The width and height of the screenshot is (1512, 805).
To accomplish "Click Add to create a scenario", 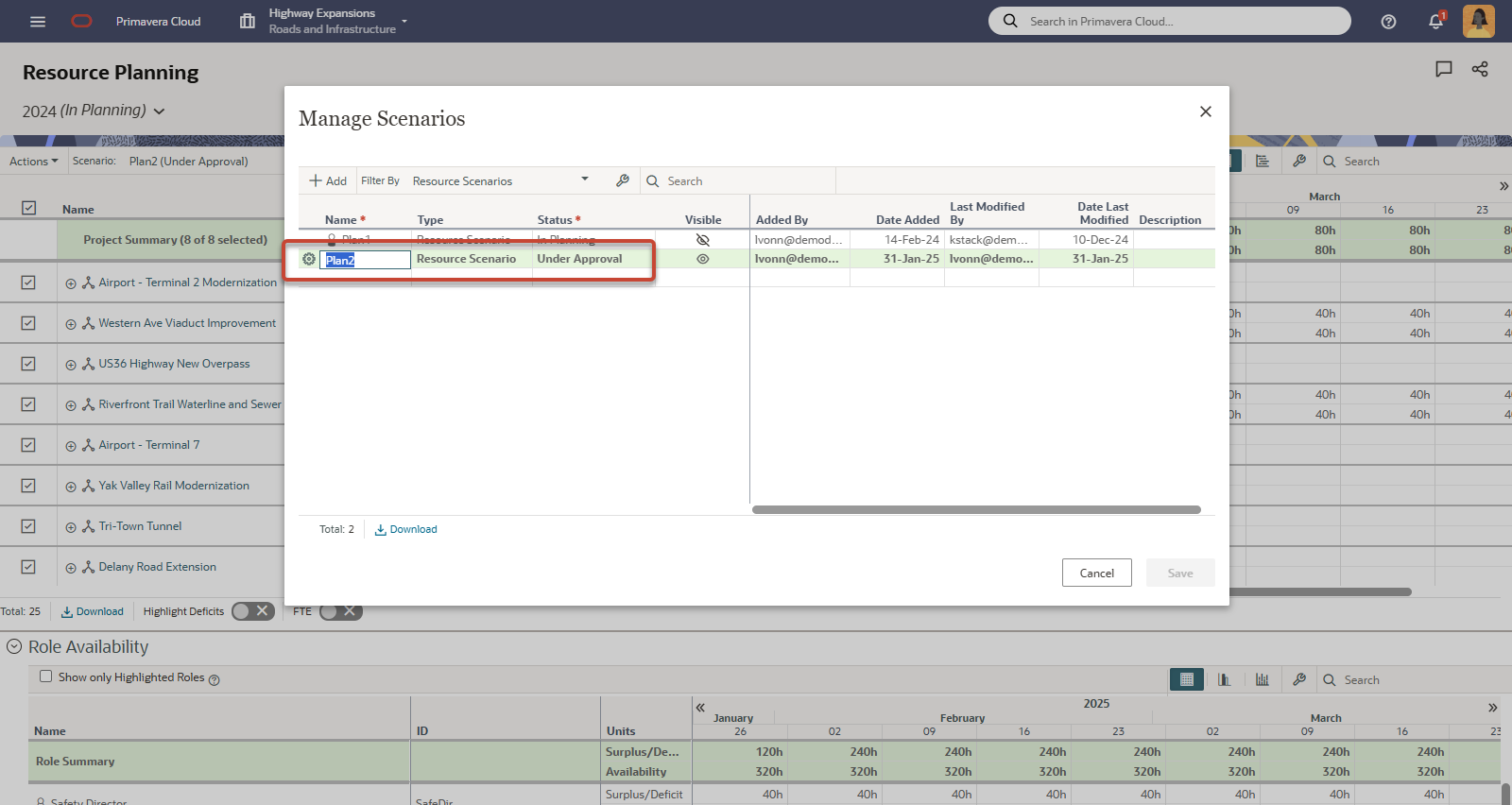I will pyautogui.click(x=328, y=180).
